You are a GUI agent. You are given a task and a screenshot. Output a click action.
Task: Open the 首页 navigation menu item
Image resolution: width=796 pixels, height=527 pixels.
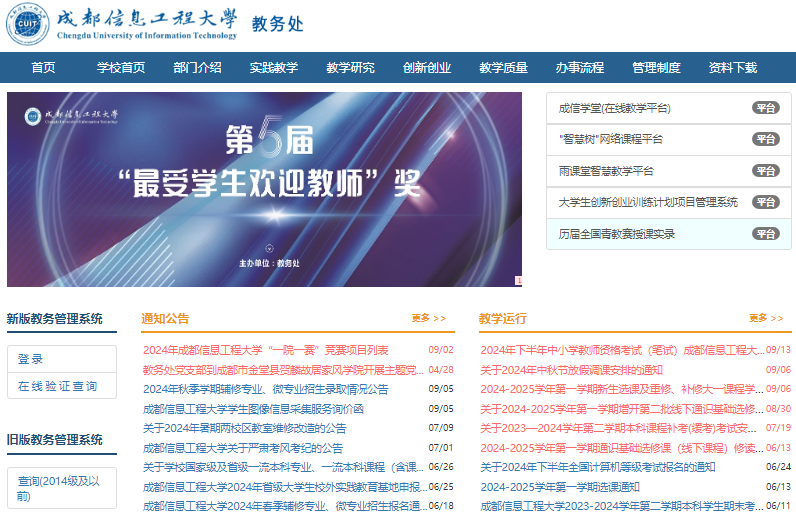[x=43, y=68]
